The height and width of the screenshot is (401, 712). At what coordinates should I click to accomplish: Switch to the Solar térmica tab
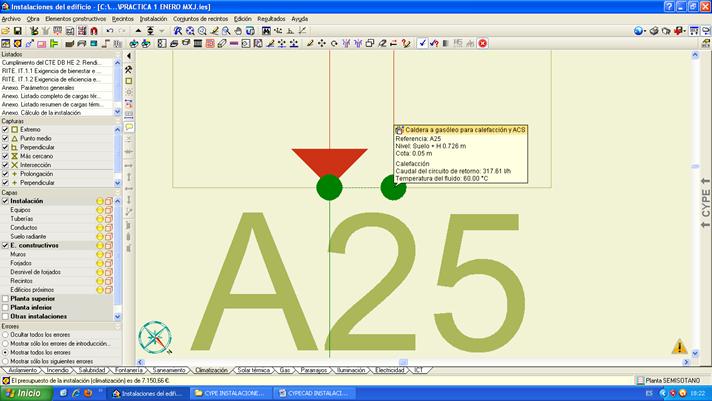click(x=260, y=370)
